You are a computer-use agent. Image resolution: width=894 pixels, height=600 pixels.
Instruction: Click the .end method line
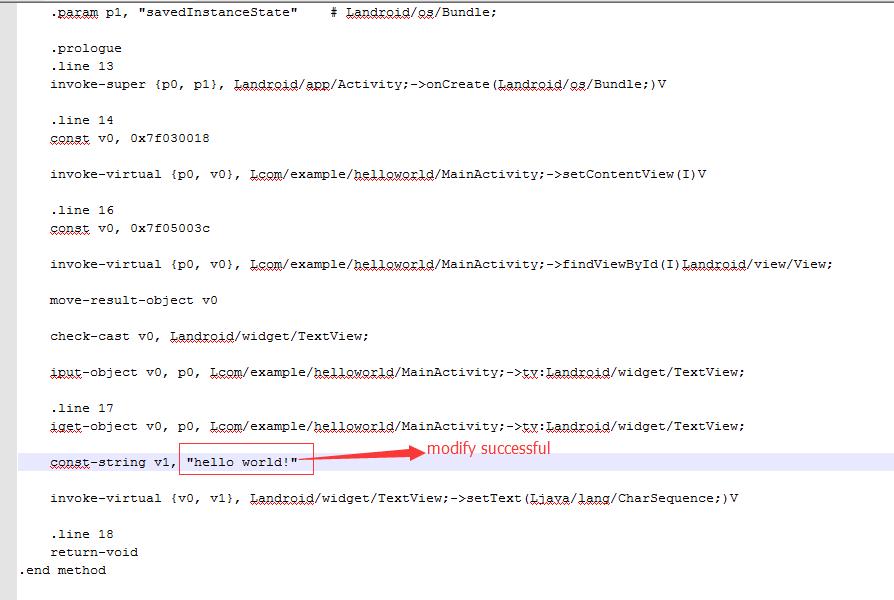coord(62,570)
